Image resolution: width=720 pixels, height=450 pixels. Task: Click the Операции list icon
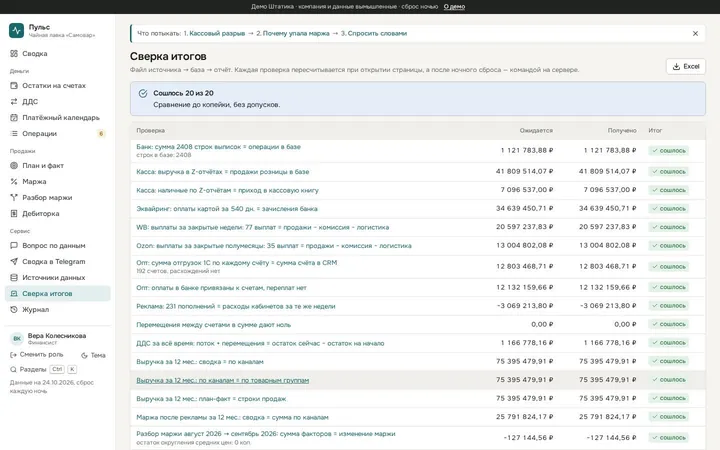click(14, 134)
